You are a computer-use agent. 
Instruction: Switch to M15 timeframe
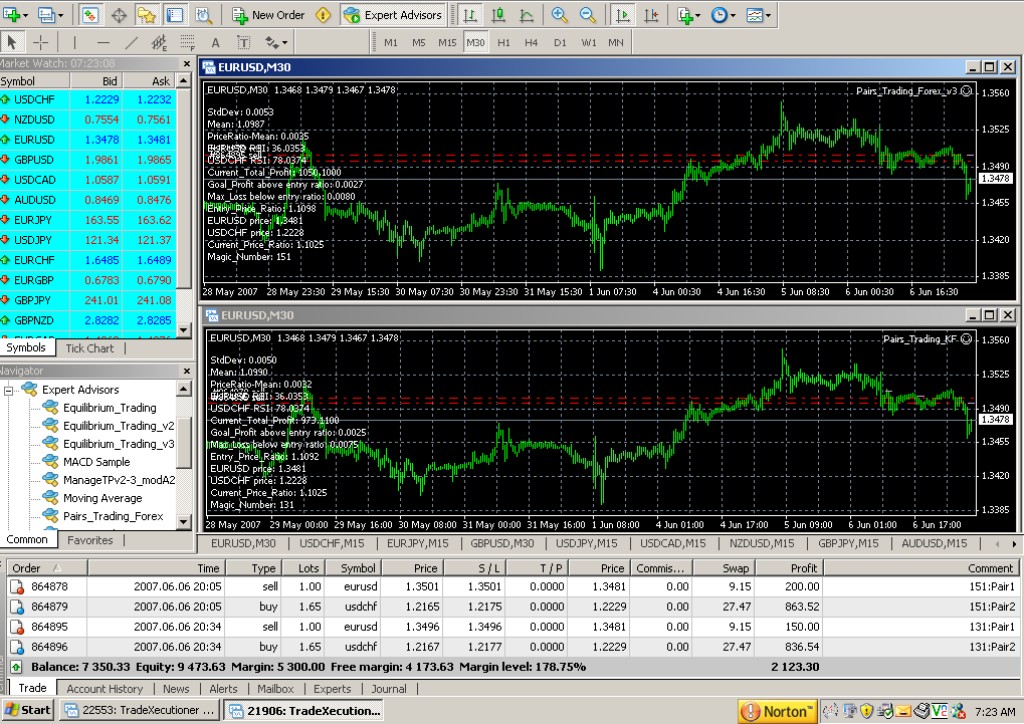coord(447,42)
